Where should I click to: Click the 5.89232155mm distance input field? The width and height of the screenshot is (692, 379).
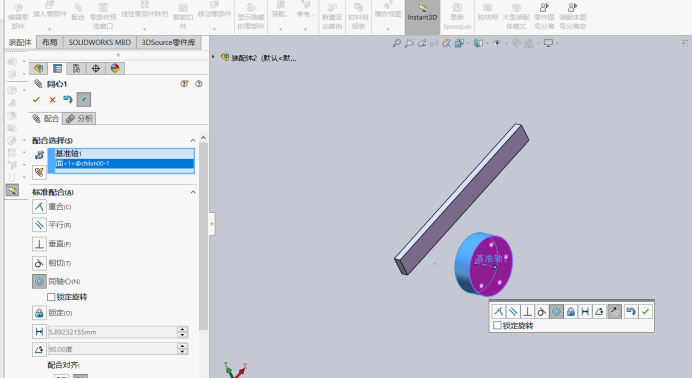[112, 332]
